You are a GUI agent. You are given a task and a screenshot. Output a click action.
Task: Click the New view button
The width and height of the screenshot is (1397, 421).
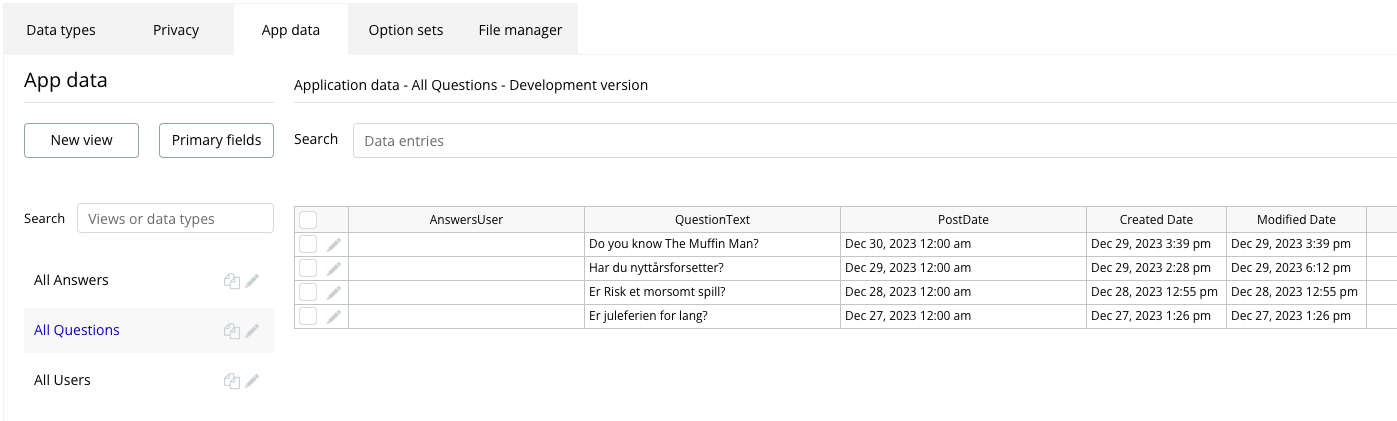pyautogui.click(x=82, y=140)
